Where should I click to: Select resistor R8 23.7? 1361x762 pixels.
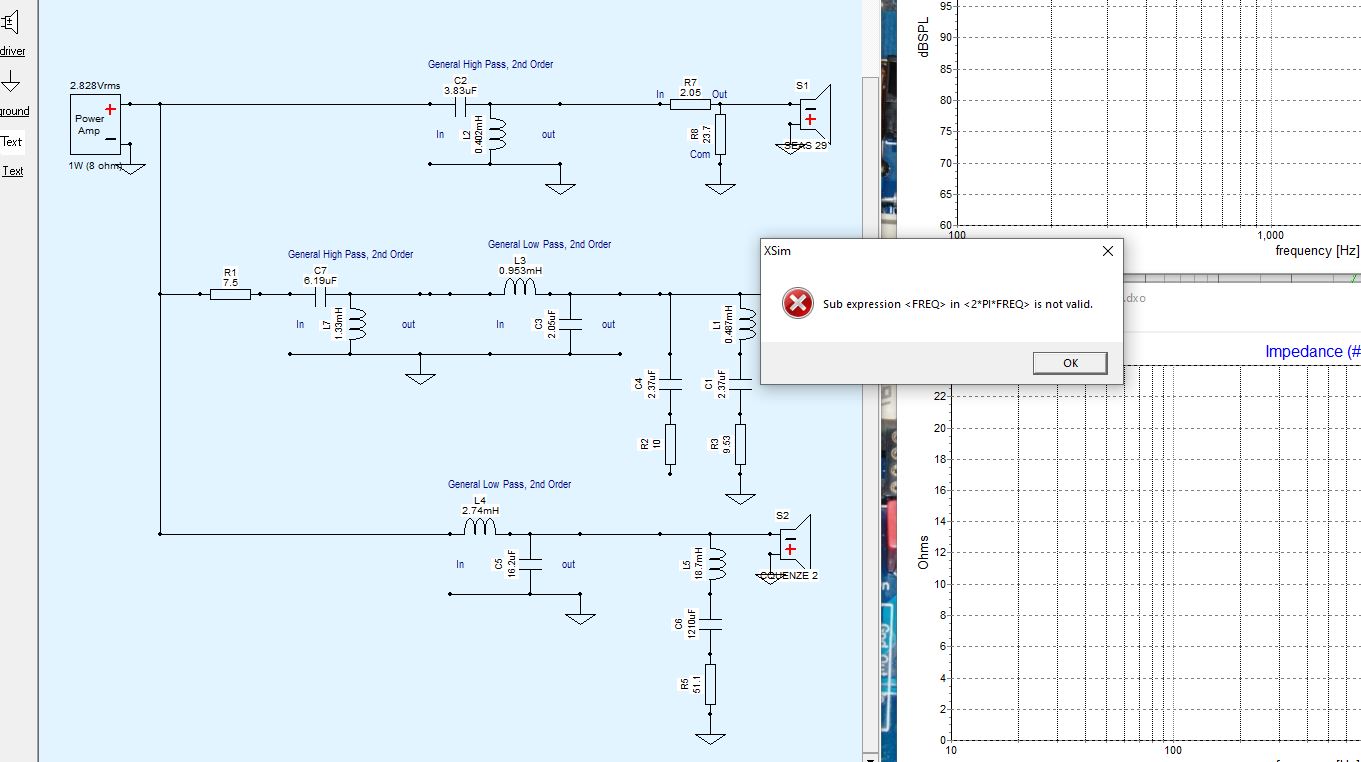pos(719,135)
